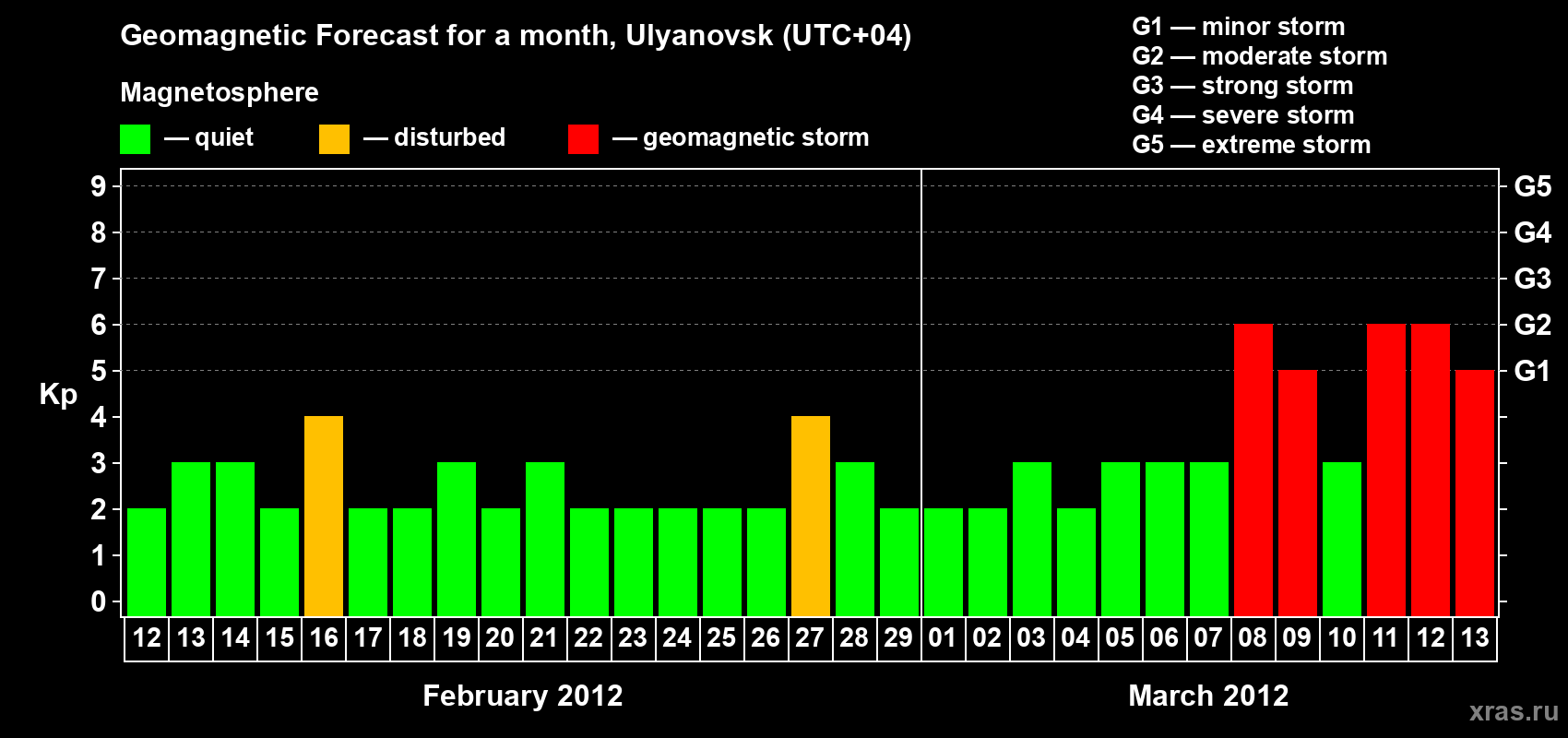
Task: Click the G3 label on right axis
Action: (1532, 279)
